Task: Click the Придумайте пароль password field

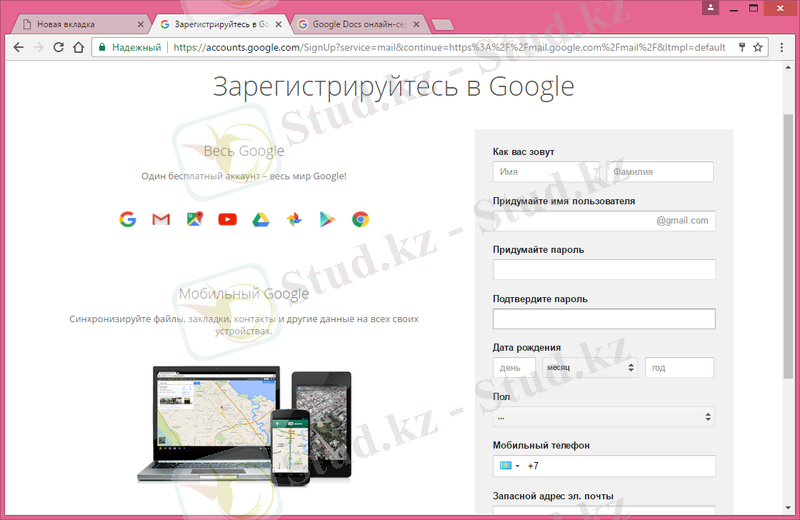Action: coord(604,269)
